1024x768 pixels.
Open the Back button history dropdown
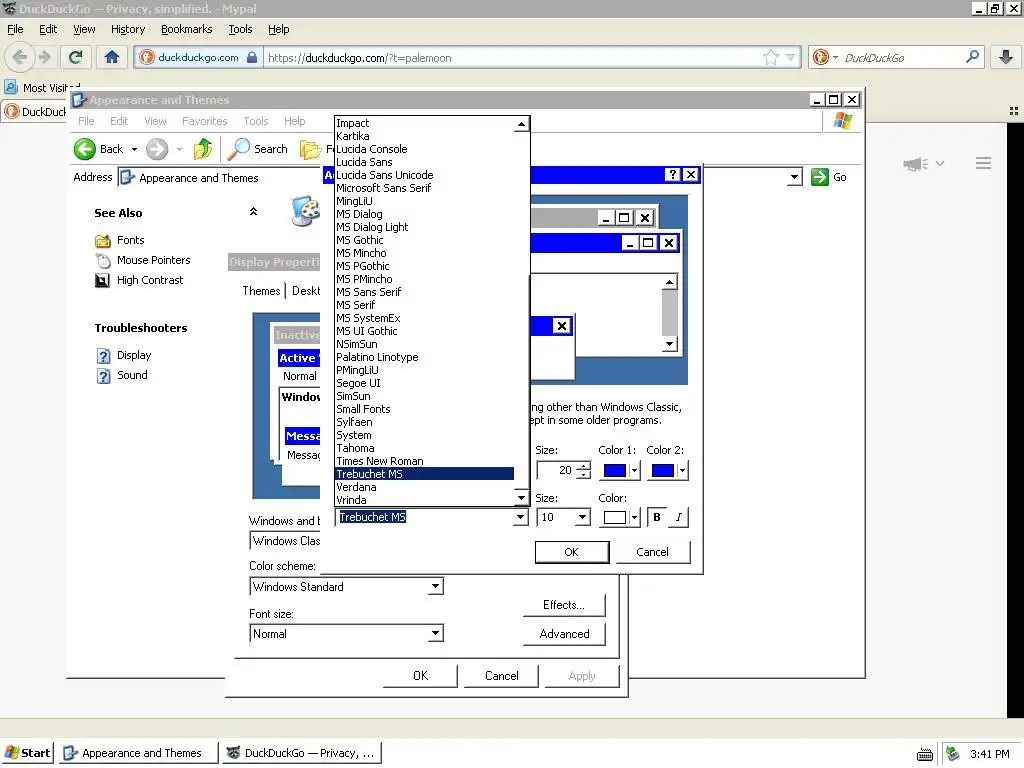135,150
